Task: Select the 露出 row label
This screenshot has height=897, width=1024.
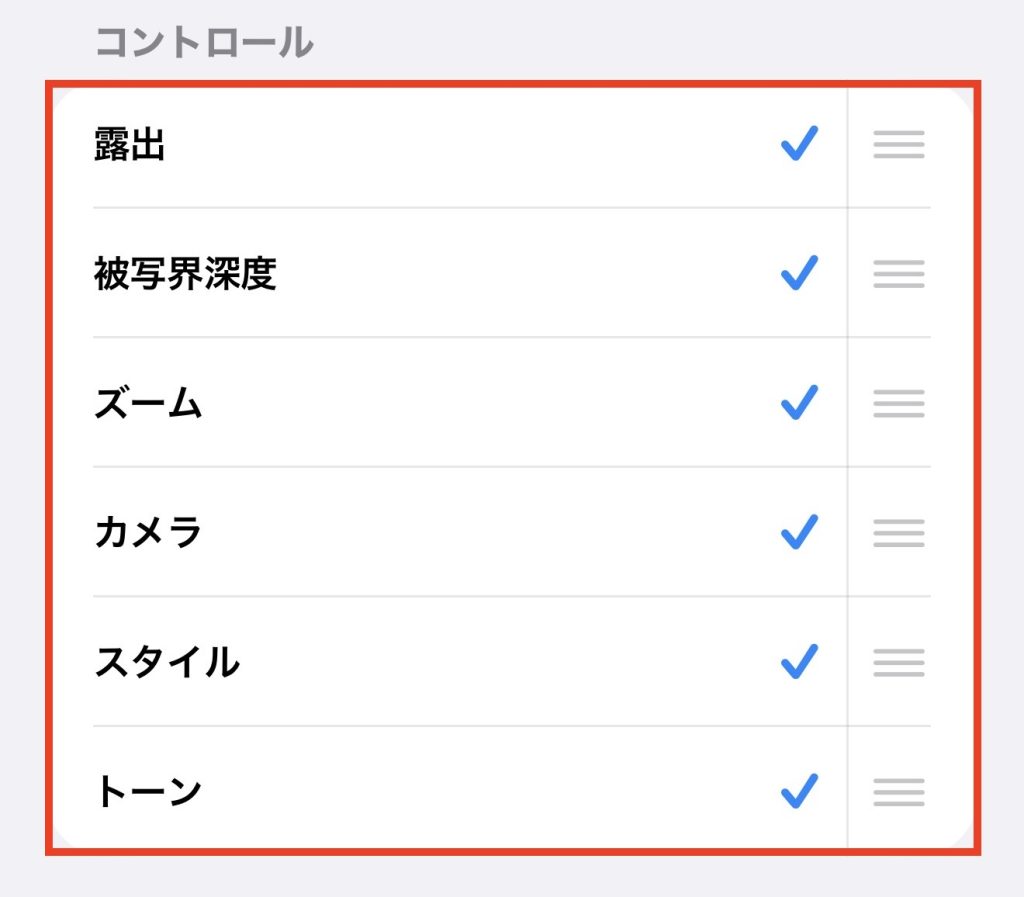Action: pyautogui.click(x=130, y=146)
